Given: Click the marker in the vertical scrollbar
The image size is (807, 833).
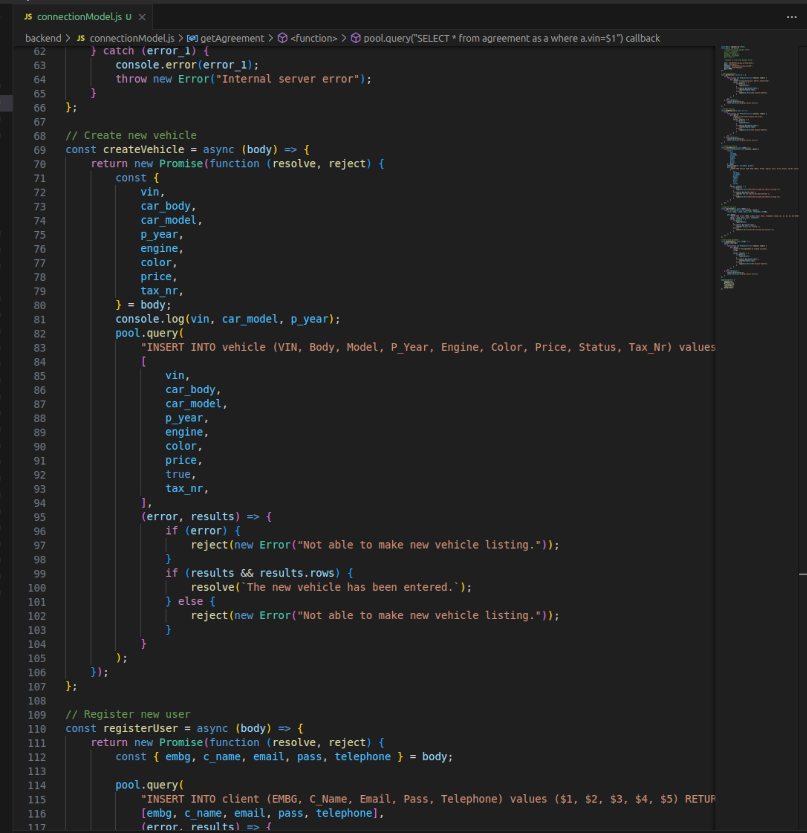Looking at the screenshot, I should pos(802,574).
